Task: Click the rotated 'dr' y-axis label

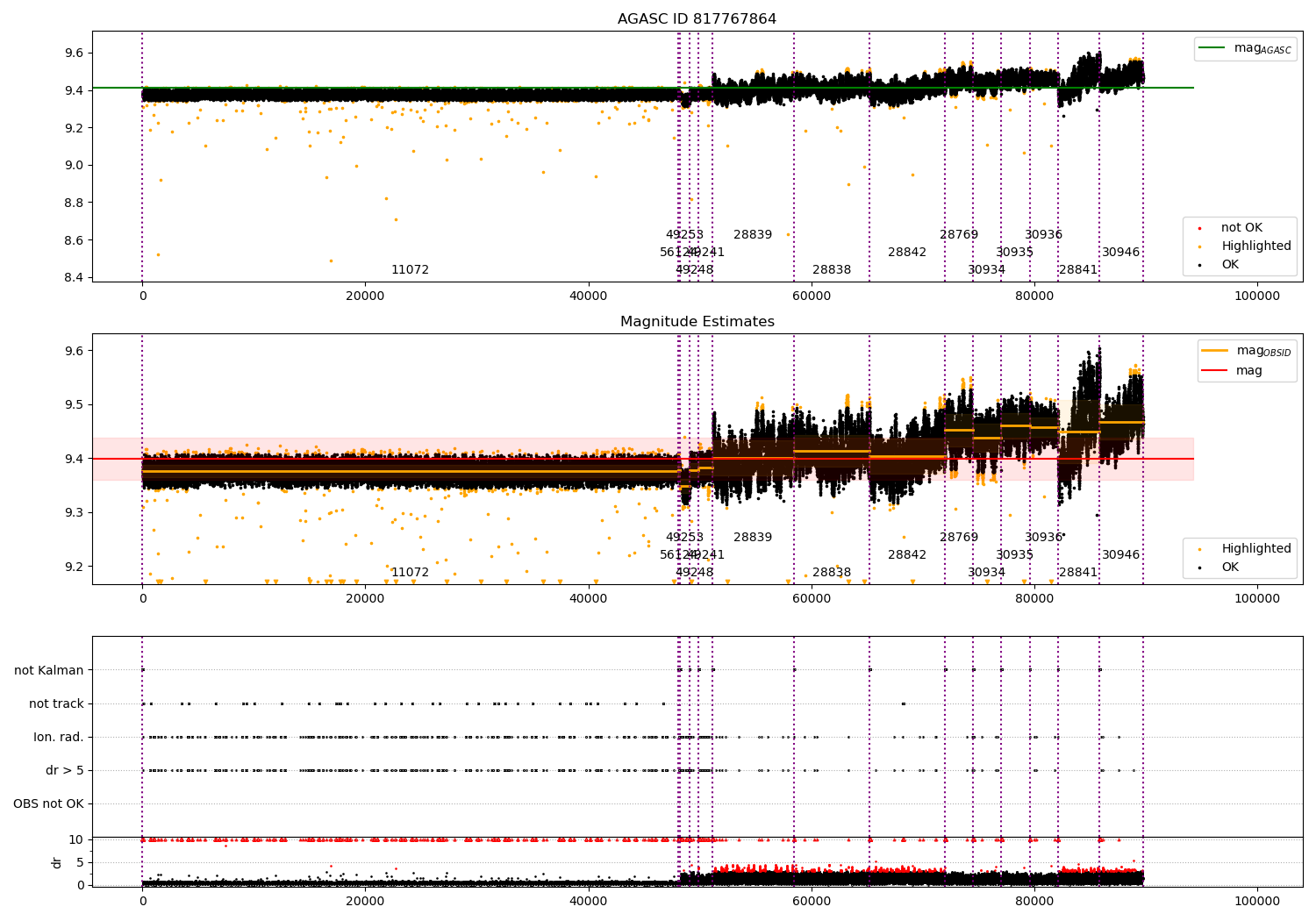Action: 57,862
